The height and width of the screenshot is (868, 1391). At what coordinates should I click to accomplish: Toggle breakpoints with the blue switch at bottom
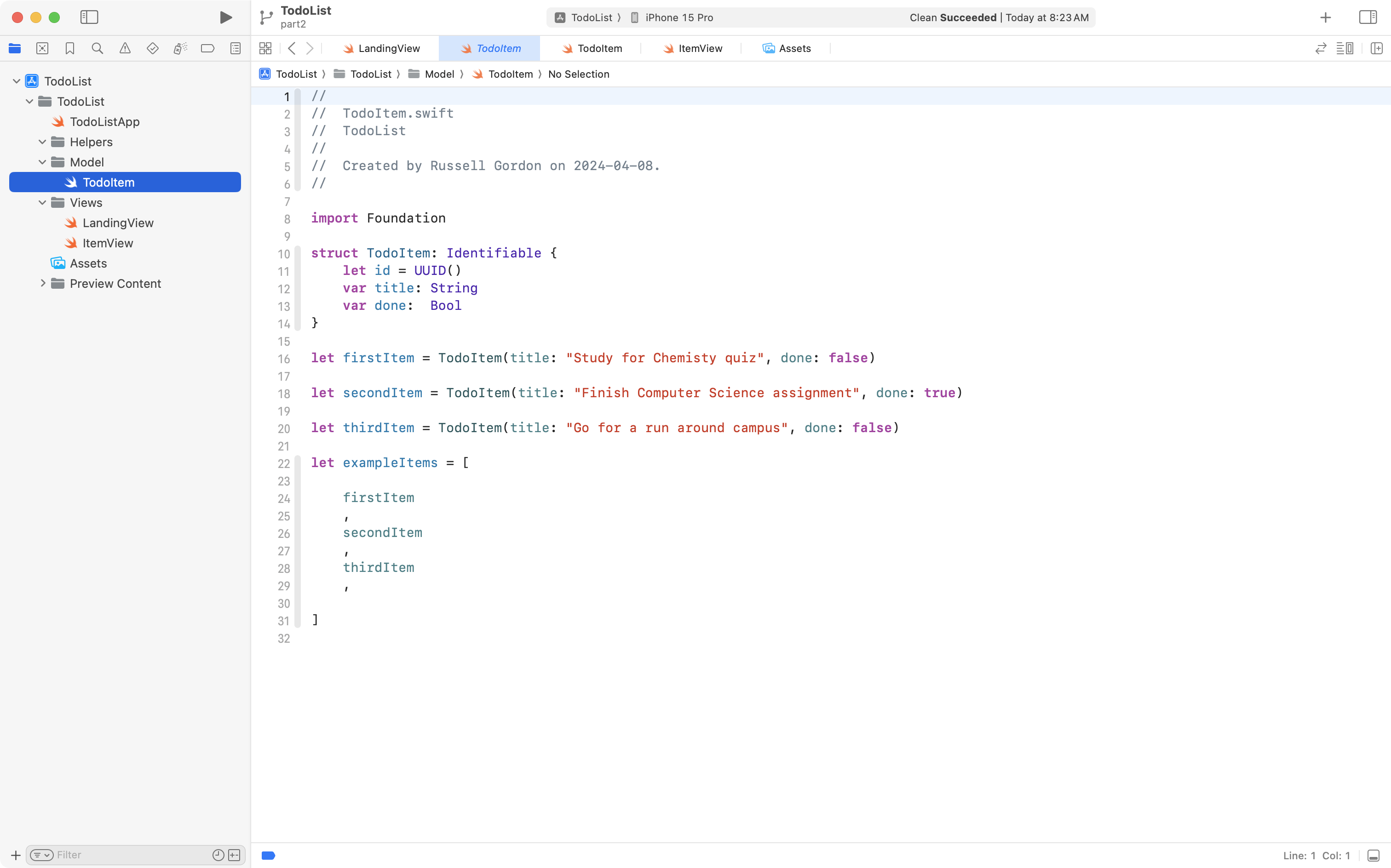tap(268, 855)
